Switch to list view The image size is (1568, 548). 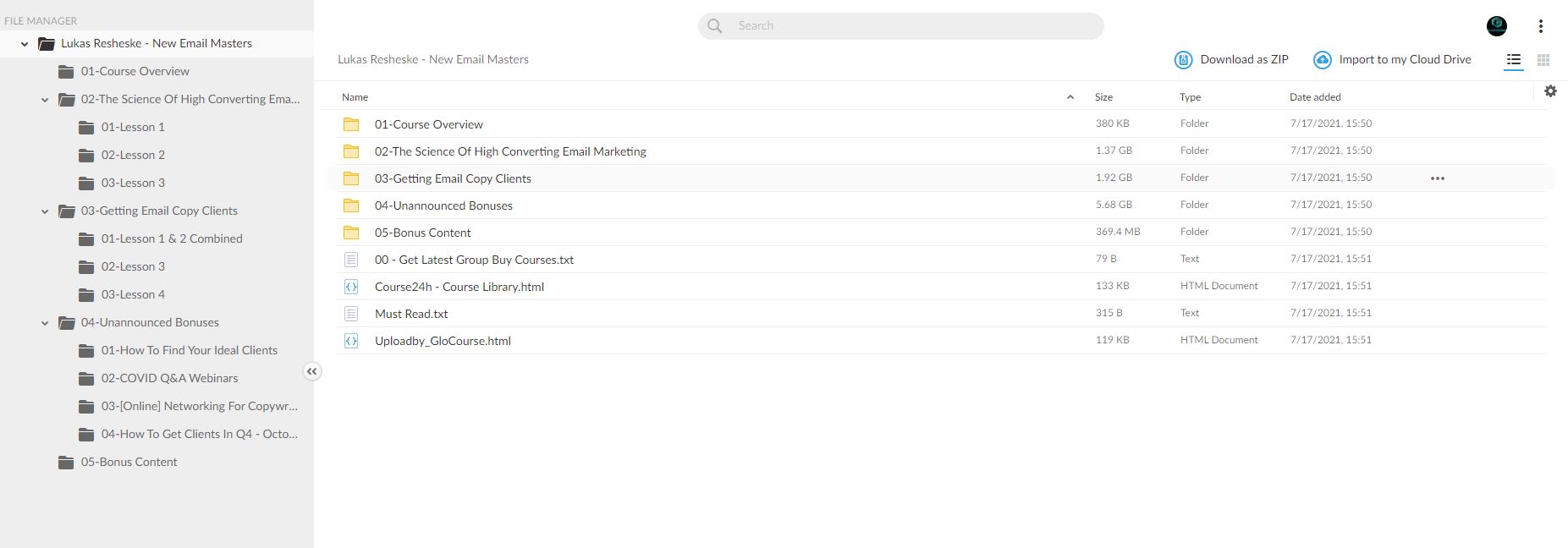[x=1514, y=60]
